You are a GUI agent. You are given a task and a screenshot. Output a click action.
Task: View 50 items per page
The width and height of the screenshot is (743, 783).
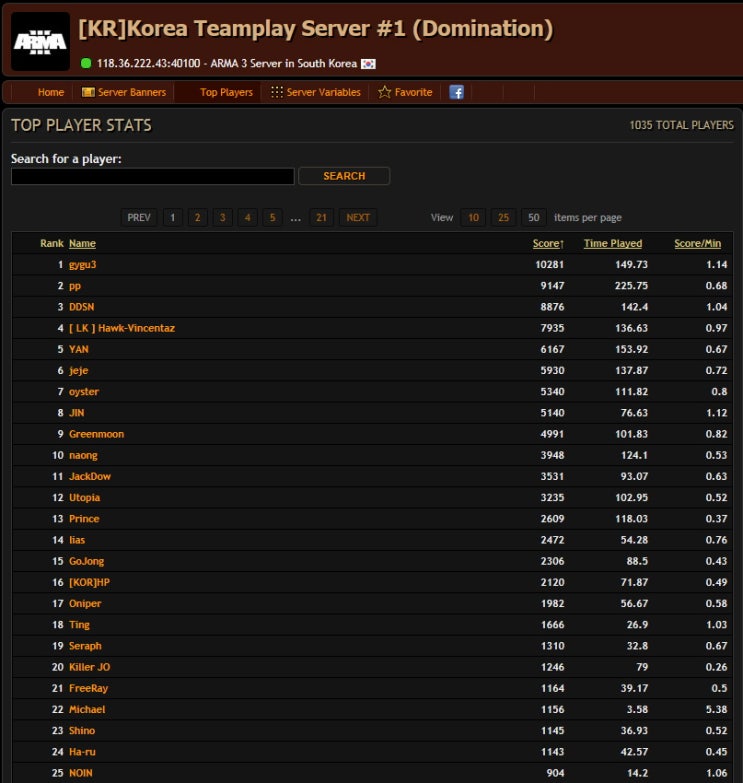pos(534,218)
